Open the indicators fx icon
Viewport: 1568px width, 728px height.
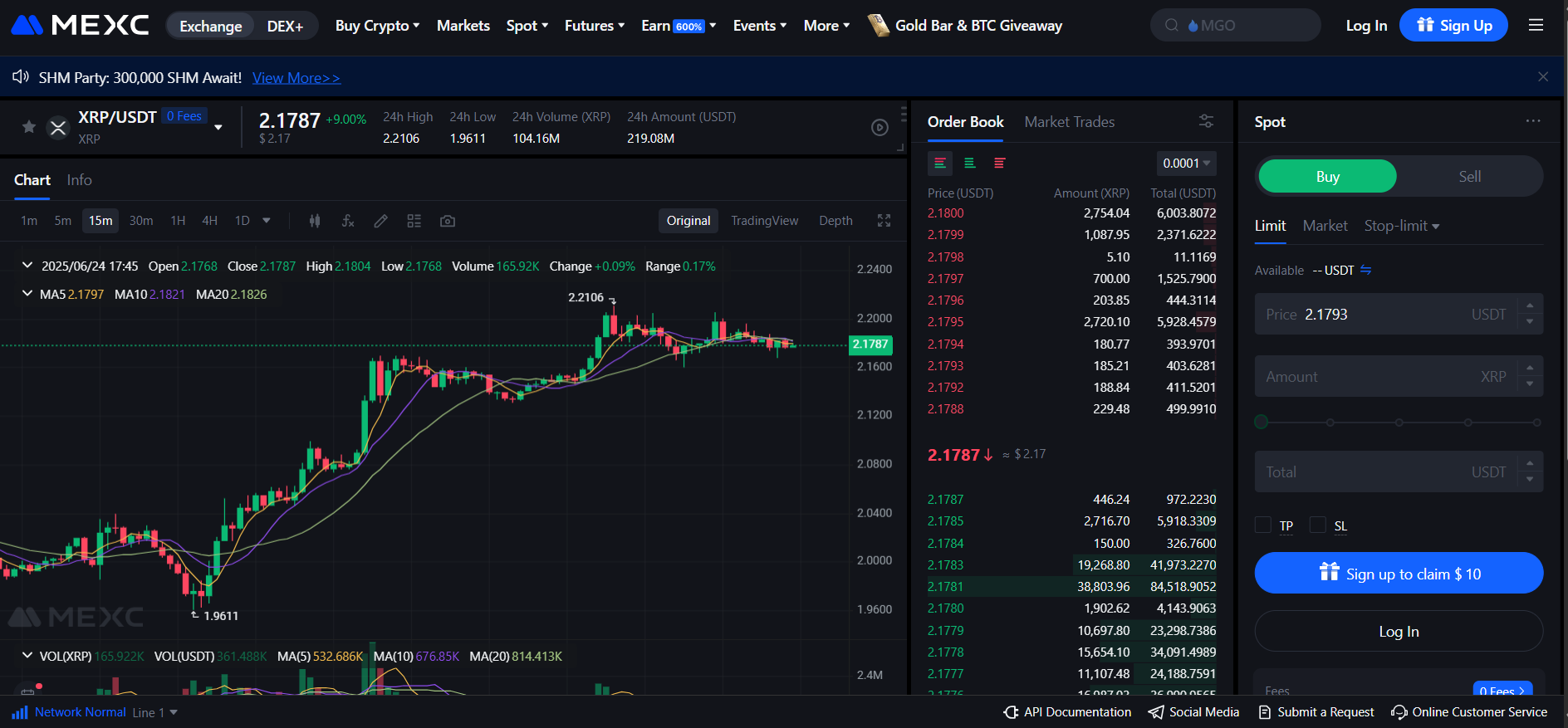point(348,221)
